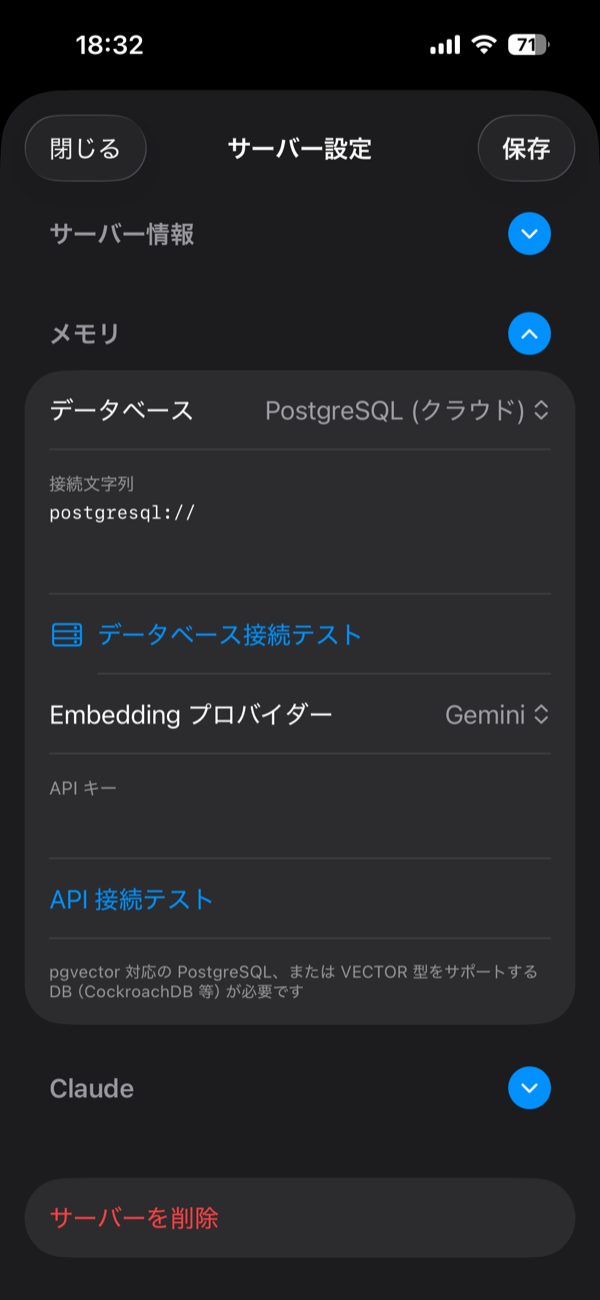Expand the Claude section
Image resolution: width=600 pixels, height=1300 pixels.
tap(529, 1089)
